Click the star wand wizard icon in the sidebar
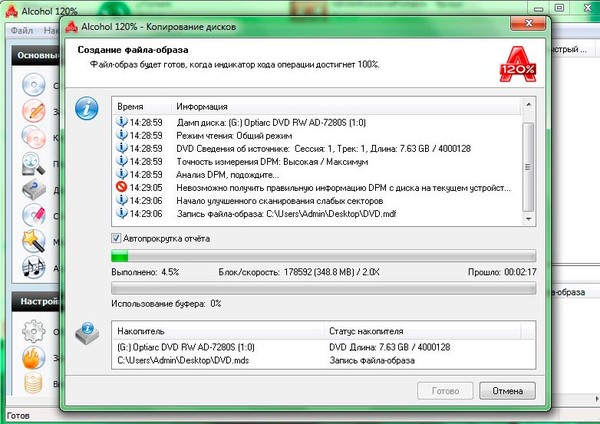This screenshot has height=424, width=600. click(x=34, y=241)
